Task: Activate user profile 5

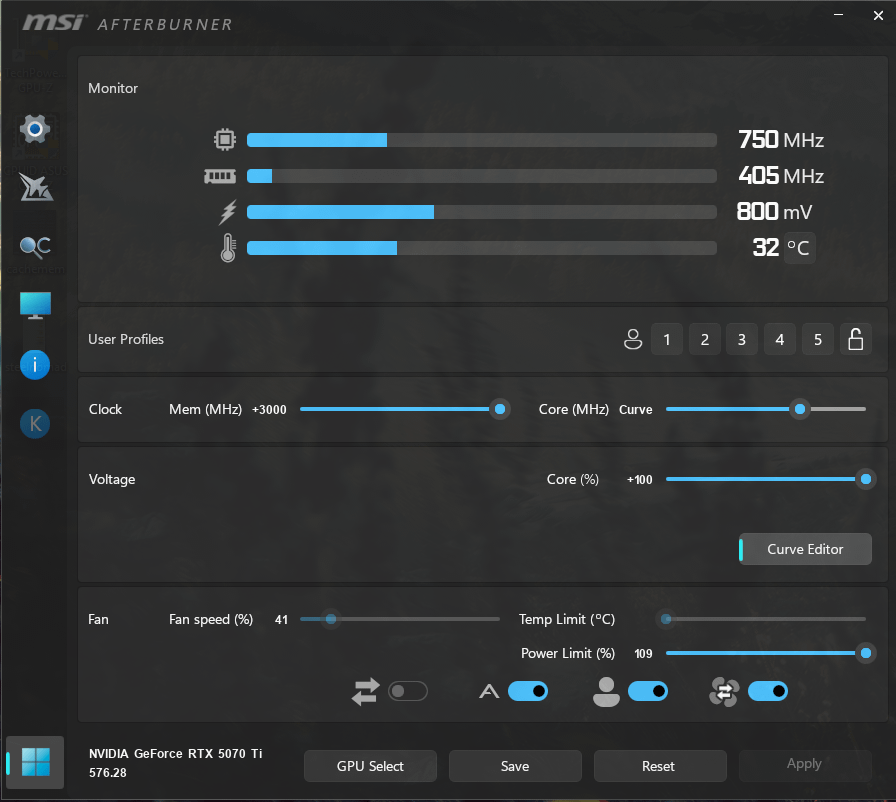Action: (818, 339)
